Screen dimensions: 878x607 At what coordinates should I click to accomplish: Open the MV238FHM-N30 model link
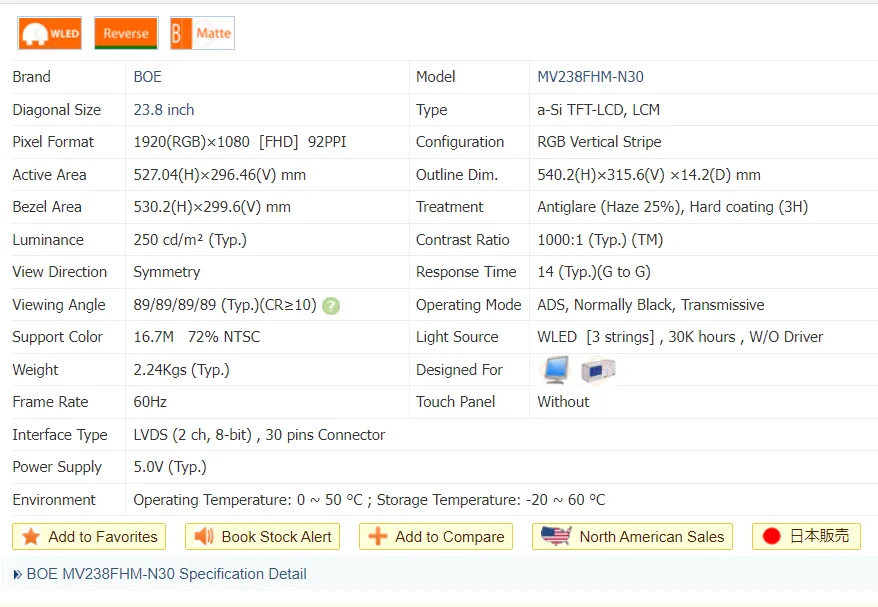click(x=592, y=77)
